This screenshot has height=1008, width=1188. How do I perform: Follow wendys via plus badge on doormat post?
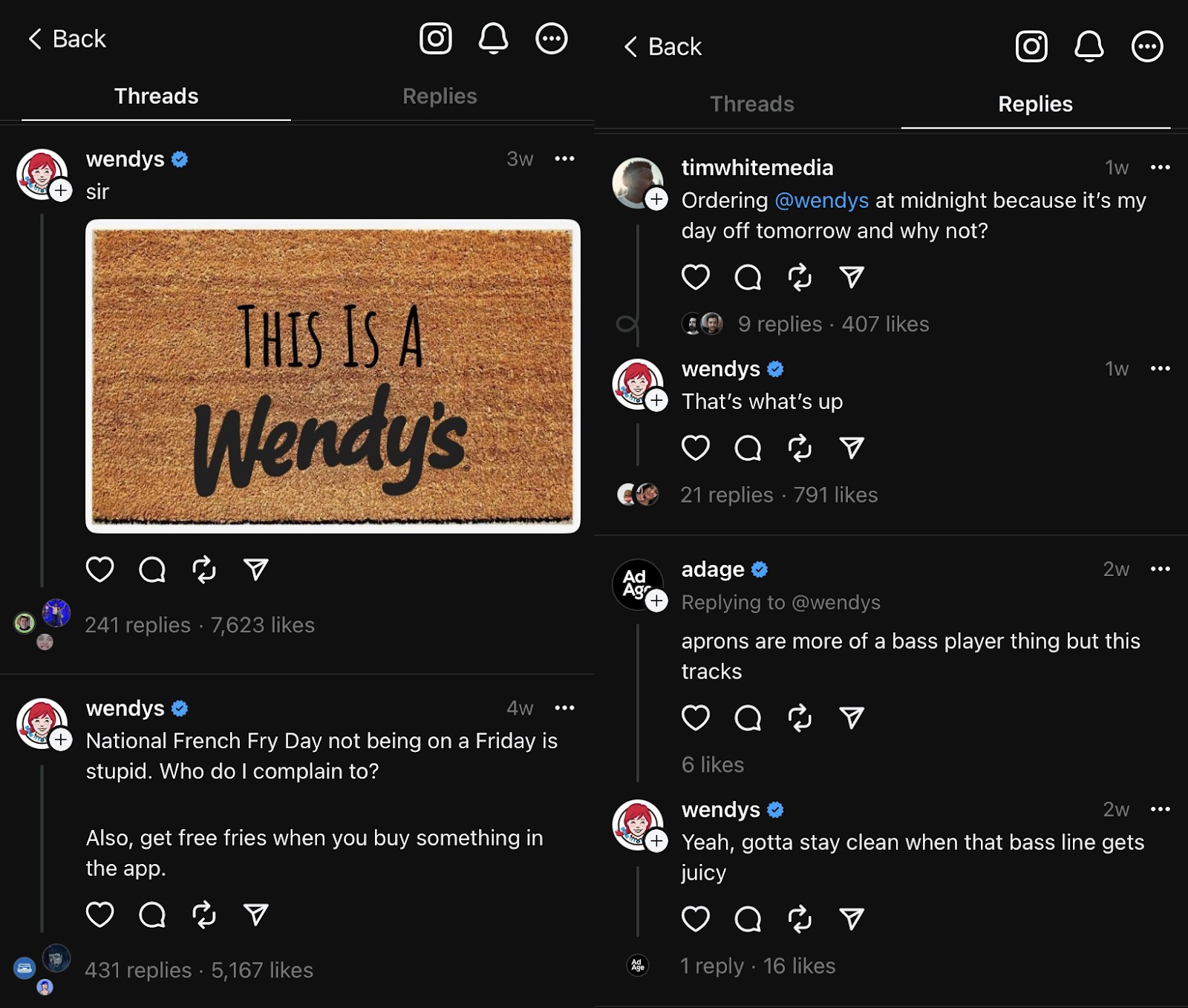pyautogui.click(x=61, y=191)
